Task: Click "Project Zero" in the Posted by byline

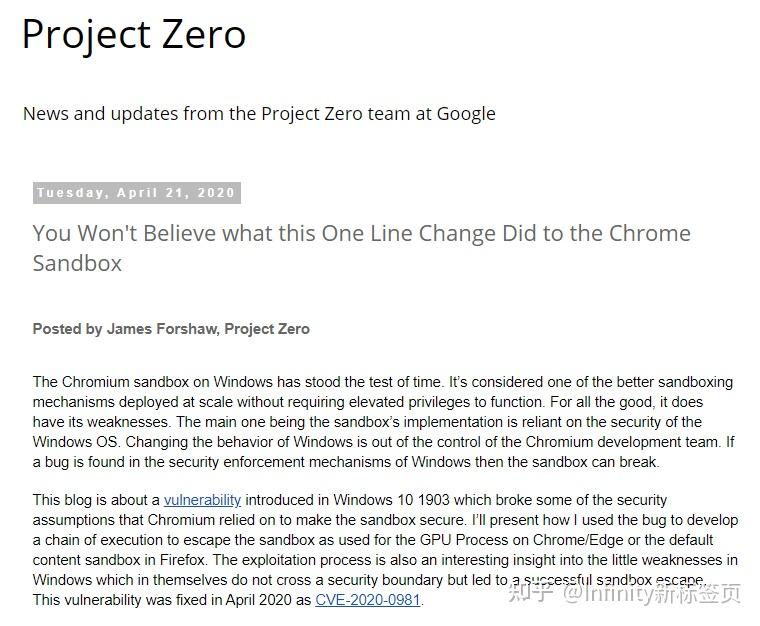Action: point(267,329)
